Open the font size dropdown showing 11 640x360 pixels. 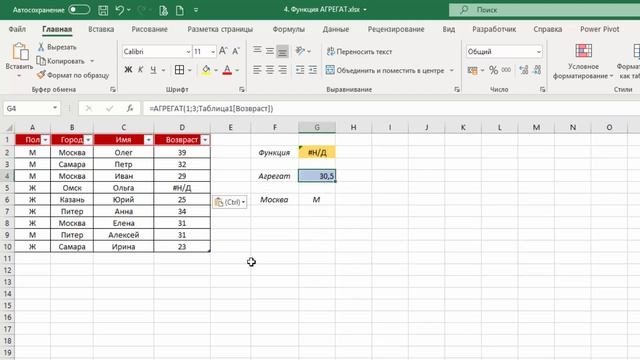pos(213,52)
